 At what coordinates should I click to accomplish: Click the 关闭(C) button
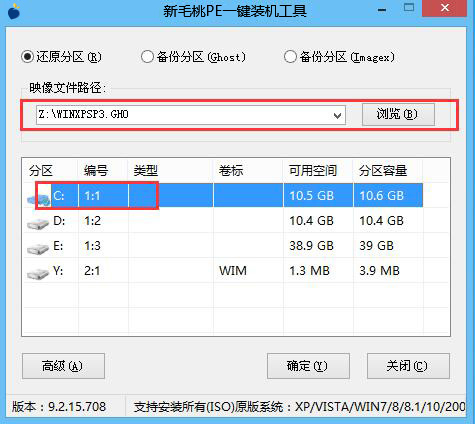point(408,366)
